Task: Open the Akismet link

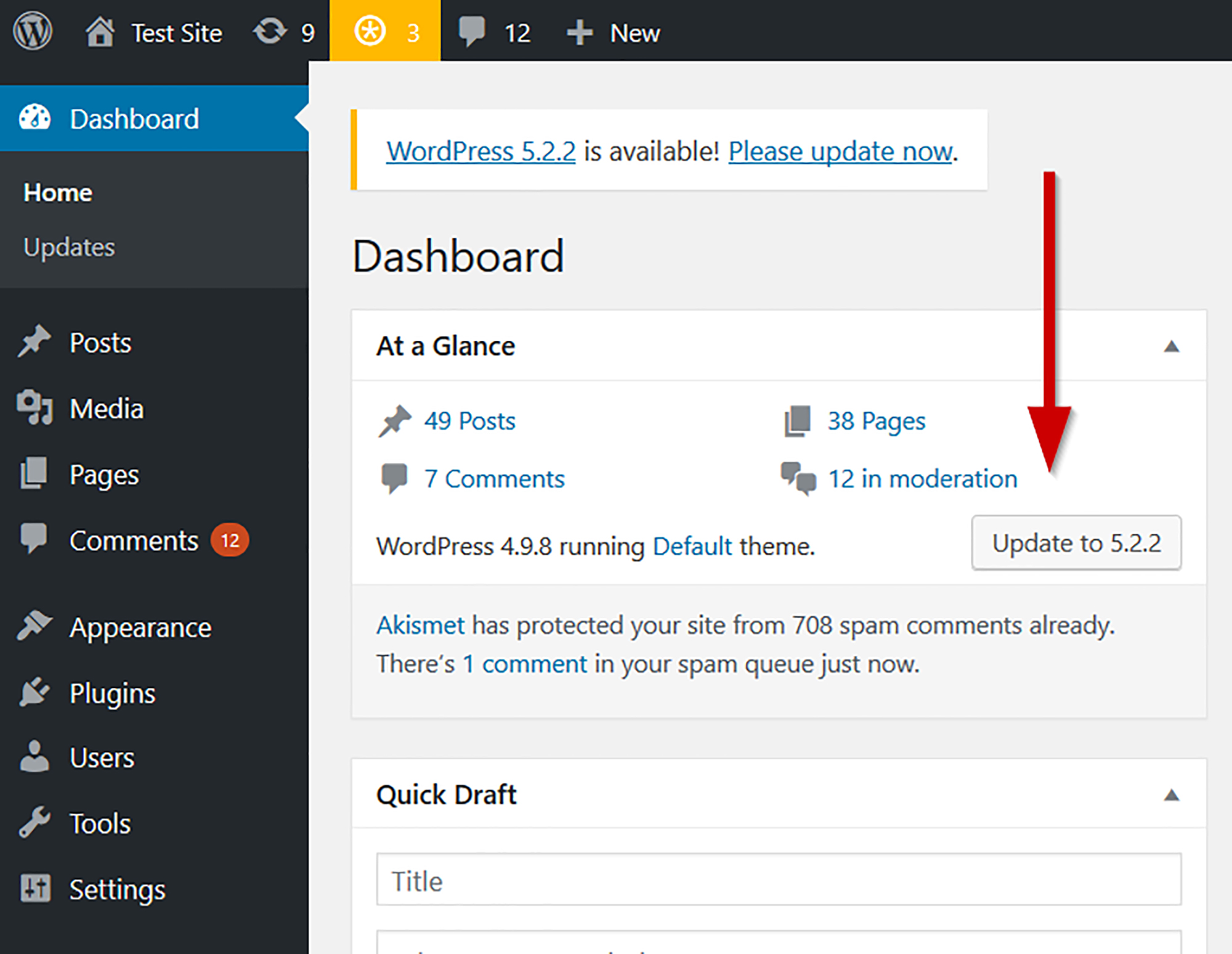Action: tap(420, 626)
